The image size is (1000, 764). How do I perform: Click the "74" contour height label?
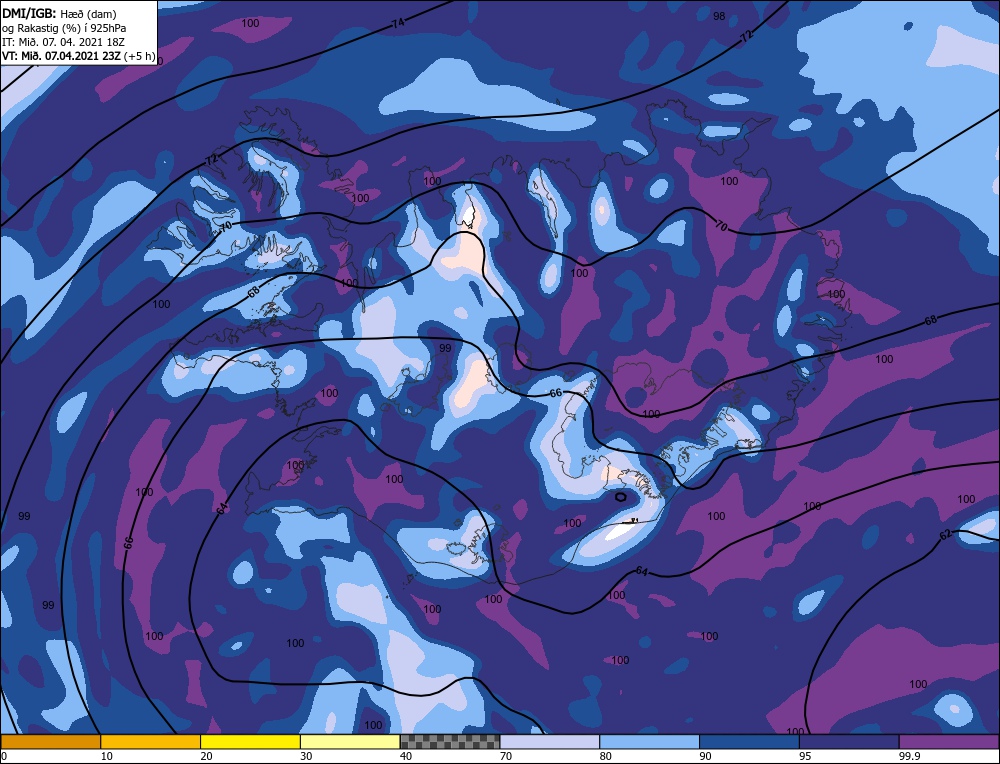398,23
